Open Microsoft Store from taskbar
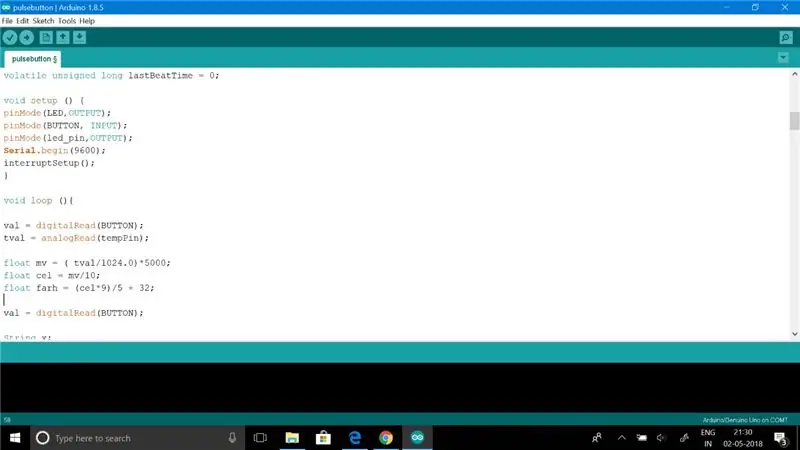 [x=323, y=438]
